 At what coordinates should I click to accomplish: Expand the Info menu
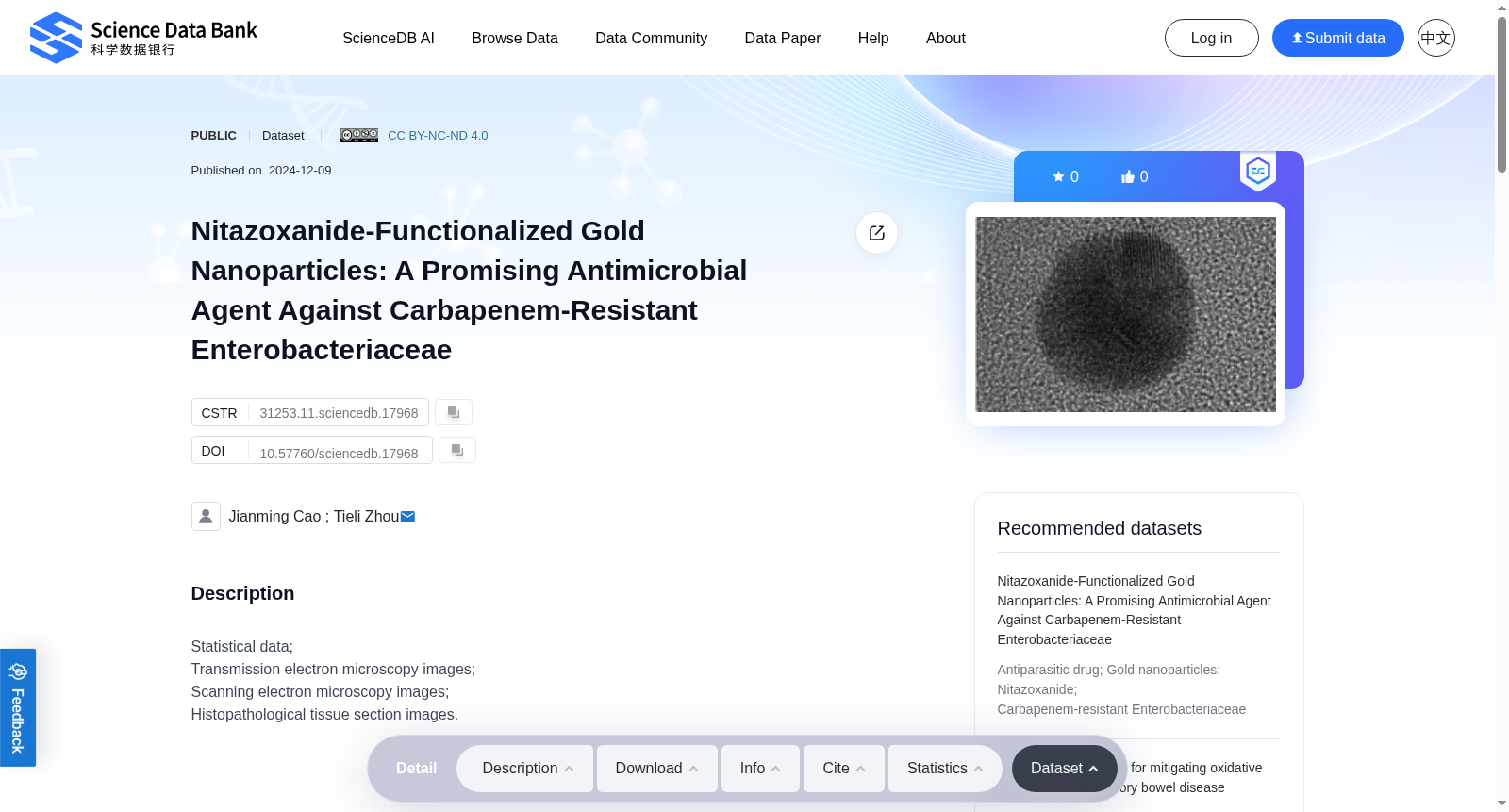coord(760,769)
